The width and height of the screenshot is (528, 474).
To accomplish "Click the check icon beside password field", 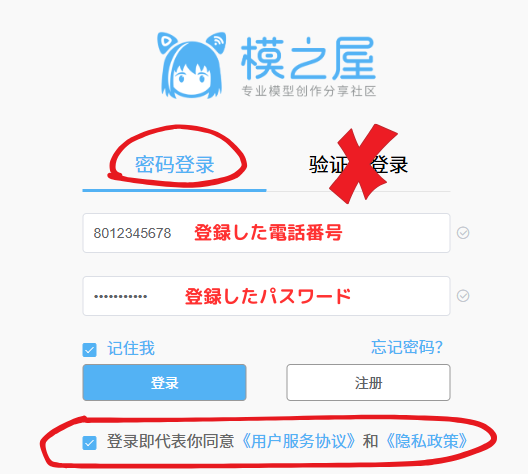I will click(463, 296).
